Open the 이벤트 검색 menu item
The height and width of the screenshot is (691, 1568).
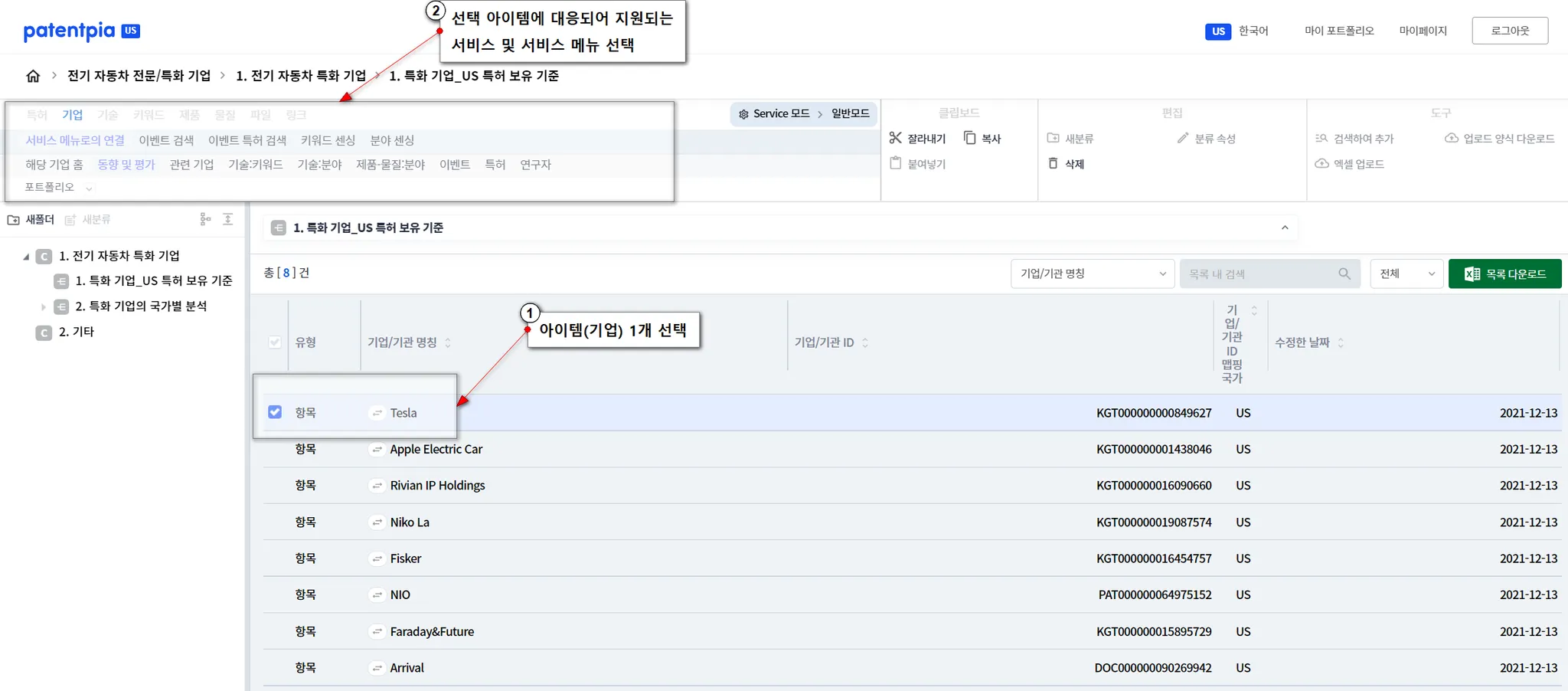[x=166, y=140]
